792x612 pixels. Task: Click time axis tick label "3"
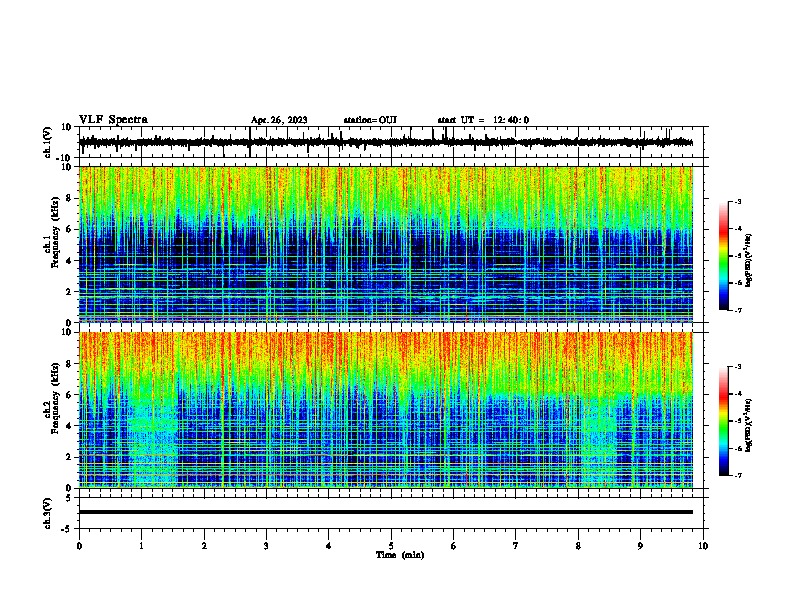coord(266,545)
